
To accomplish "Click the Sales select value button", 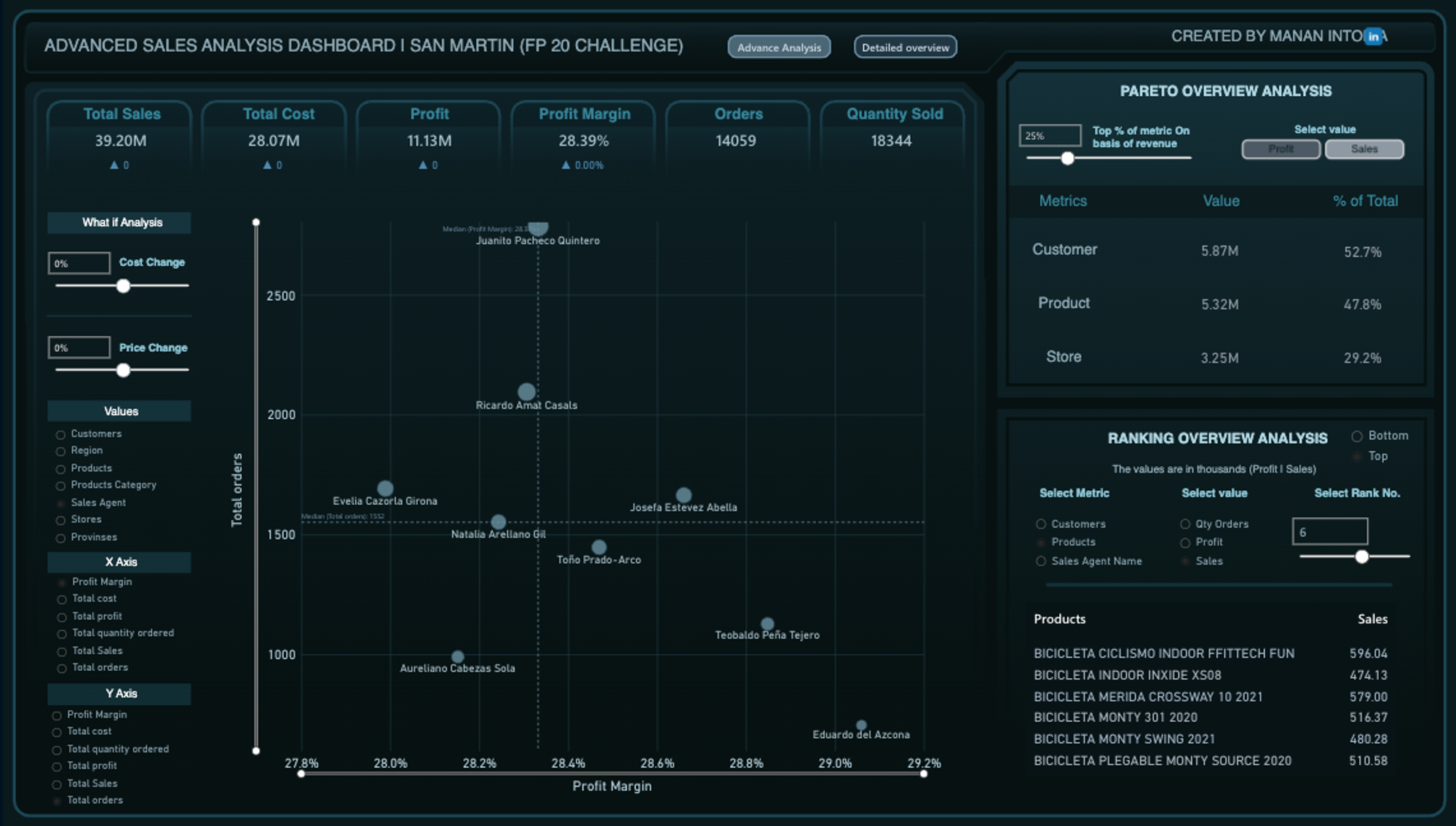I will 1364,149.
